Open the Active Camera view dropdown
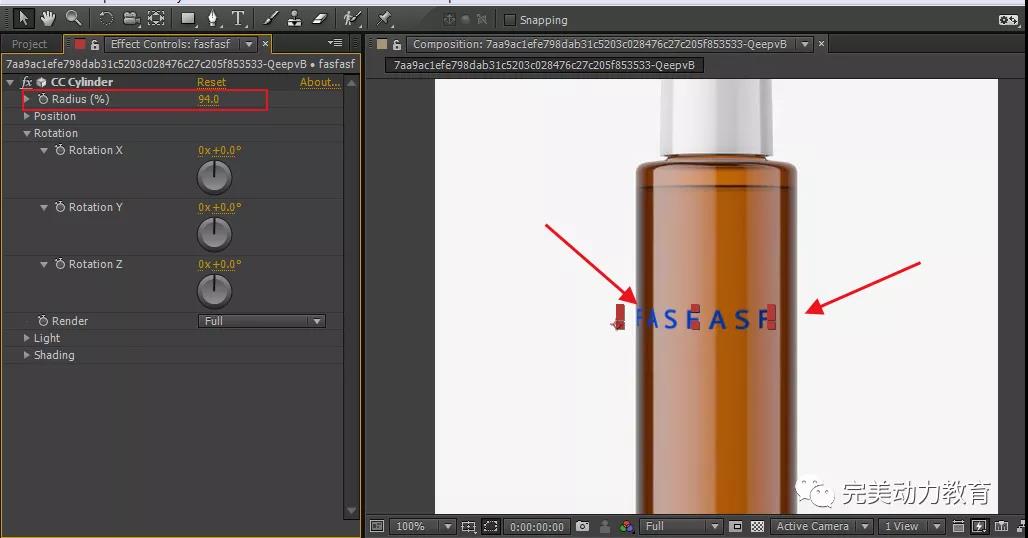 (x=819, y=526)
